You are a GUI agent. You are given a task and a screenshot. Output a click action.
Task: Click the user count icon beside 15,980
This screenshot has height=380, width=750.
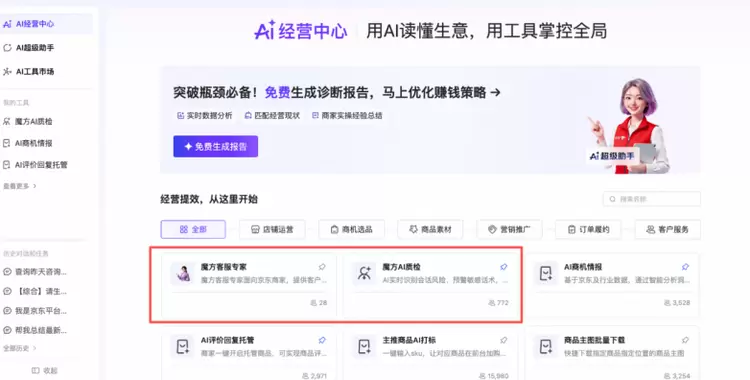click(x=483, y=376)
